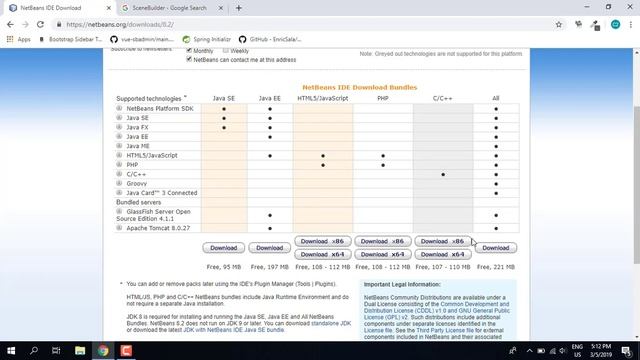Expand the NetBeans Platform SDK row
Screen dimensions: 640x360
coord(119,108)
